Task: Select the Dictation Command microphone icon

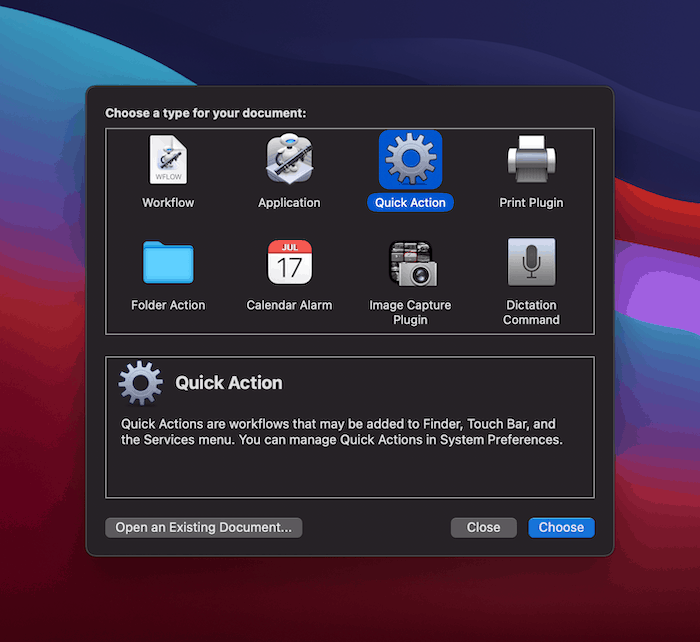Action: pyautogui.click(x=531, y=262)
